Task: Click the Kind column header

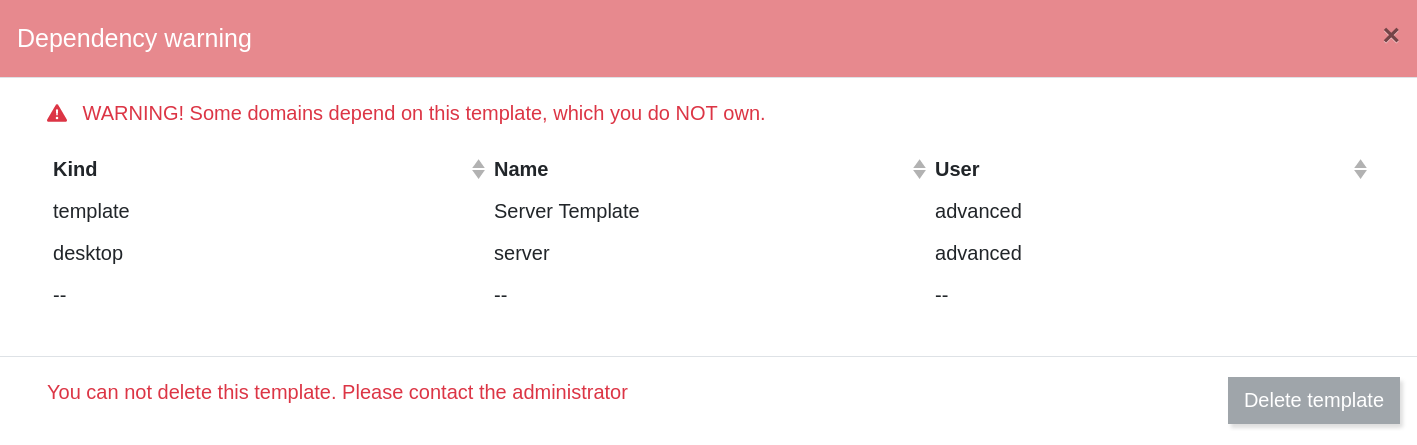Action: 75,169
